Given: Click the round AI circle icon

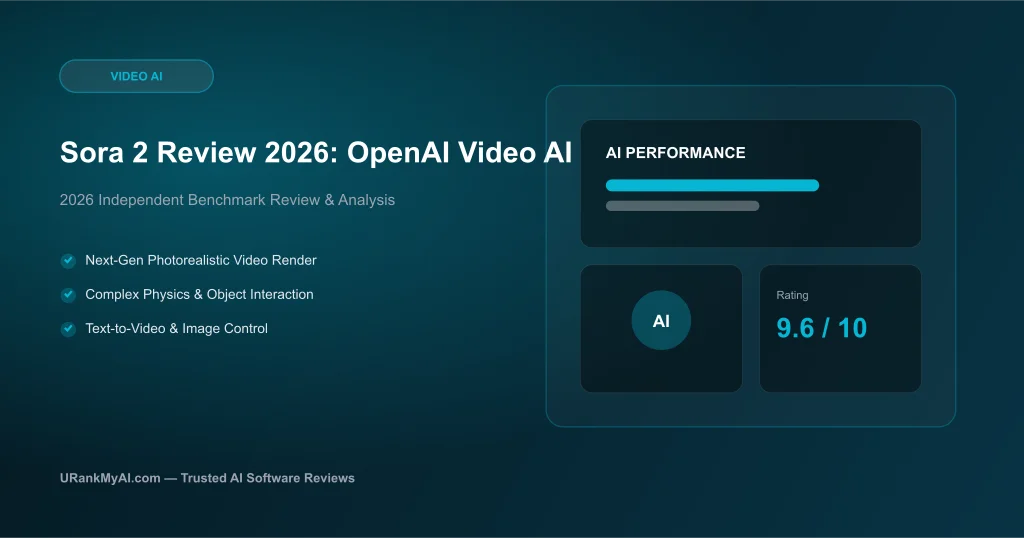Looking at the screenshot, I should (661, 321).
